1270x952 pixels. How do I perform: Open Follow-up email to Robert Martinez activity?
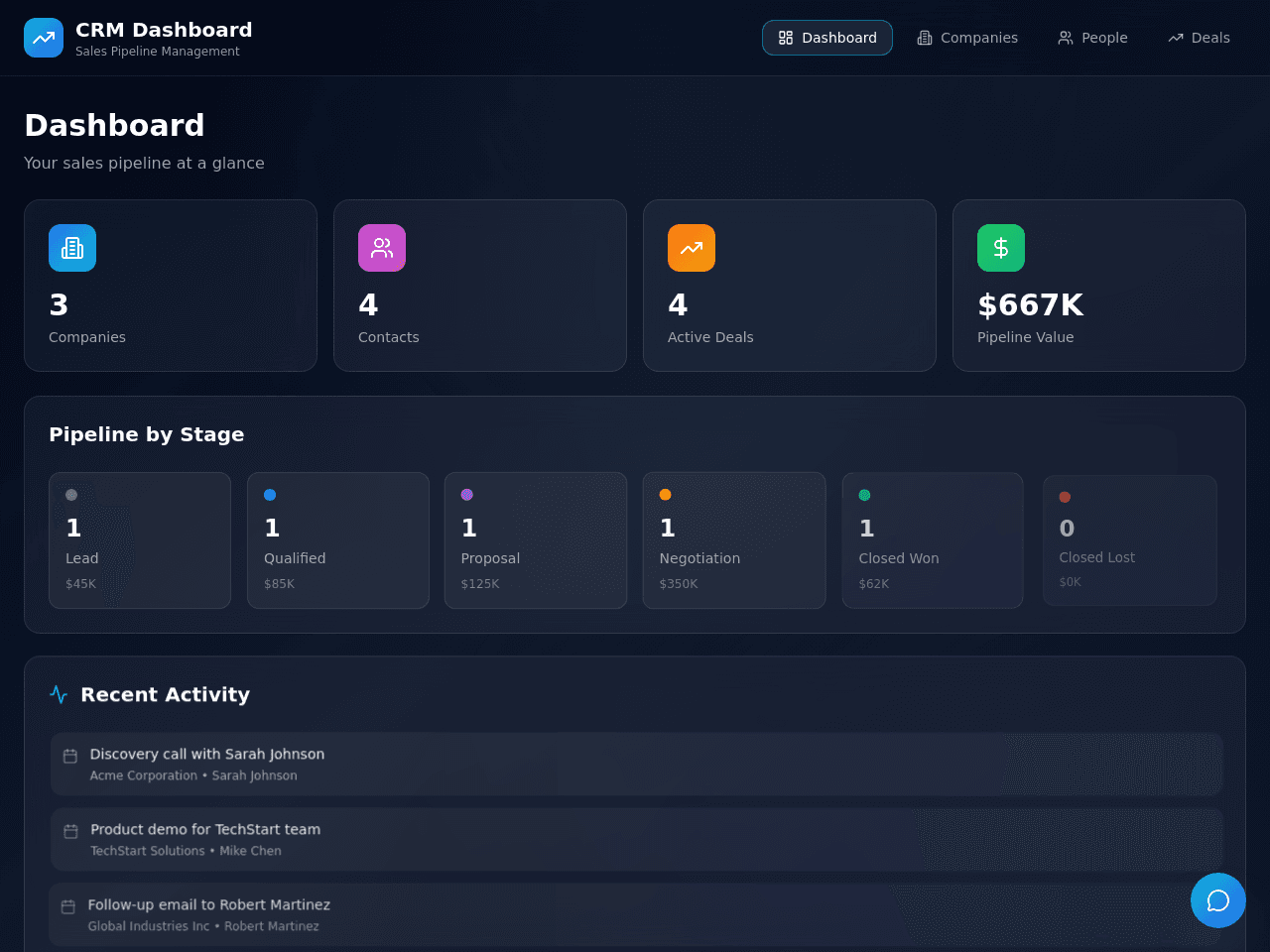[x=635, y=914]
